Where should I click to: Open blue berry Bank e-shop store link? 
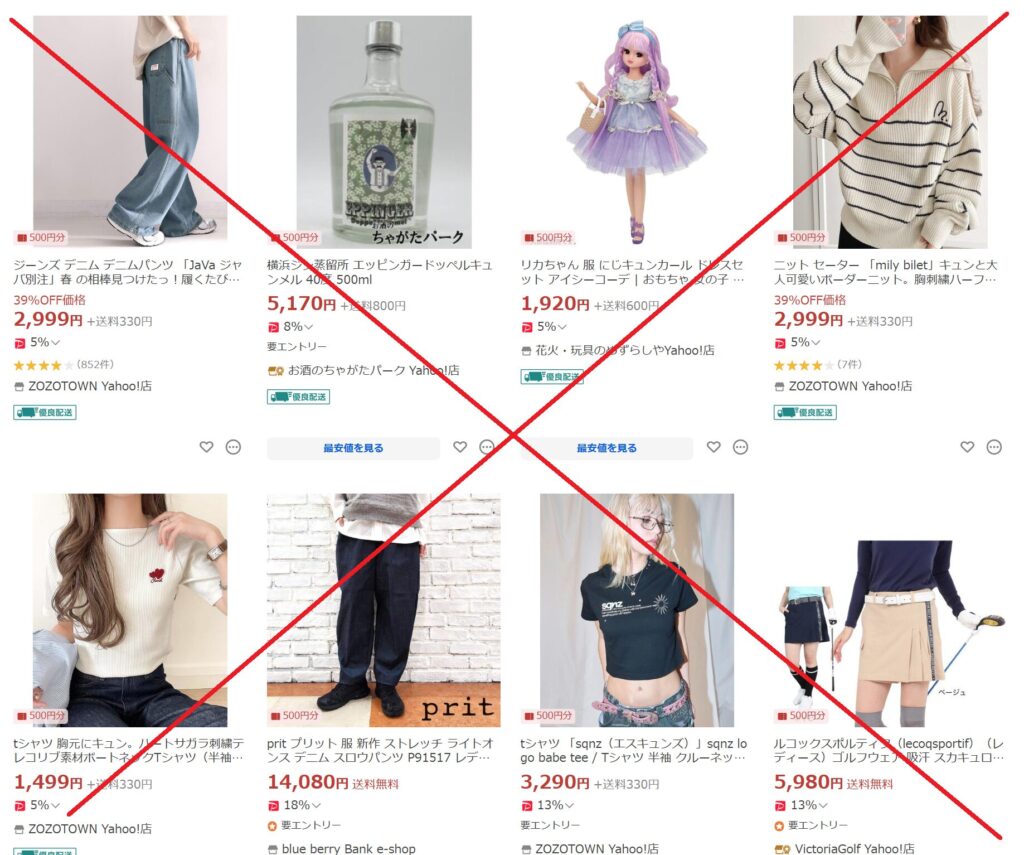(342, 848)
